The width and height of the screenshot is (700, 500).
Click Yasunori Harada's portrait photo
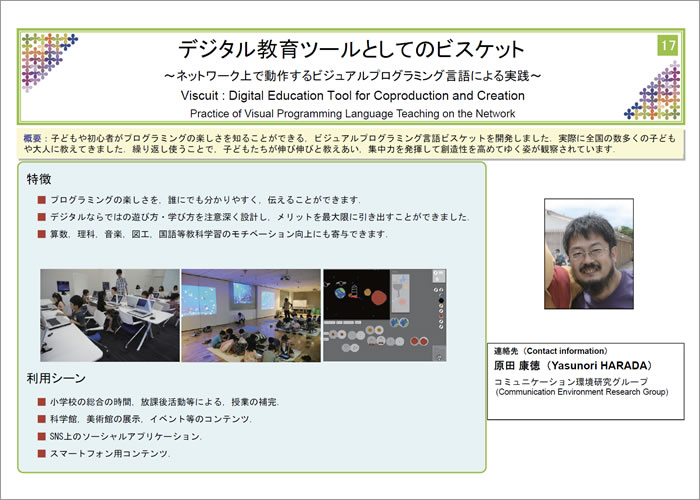(588, 253)
